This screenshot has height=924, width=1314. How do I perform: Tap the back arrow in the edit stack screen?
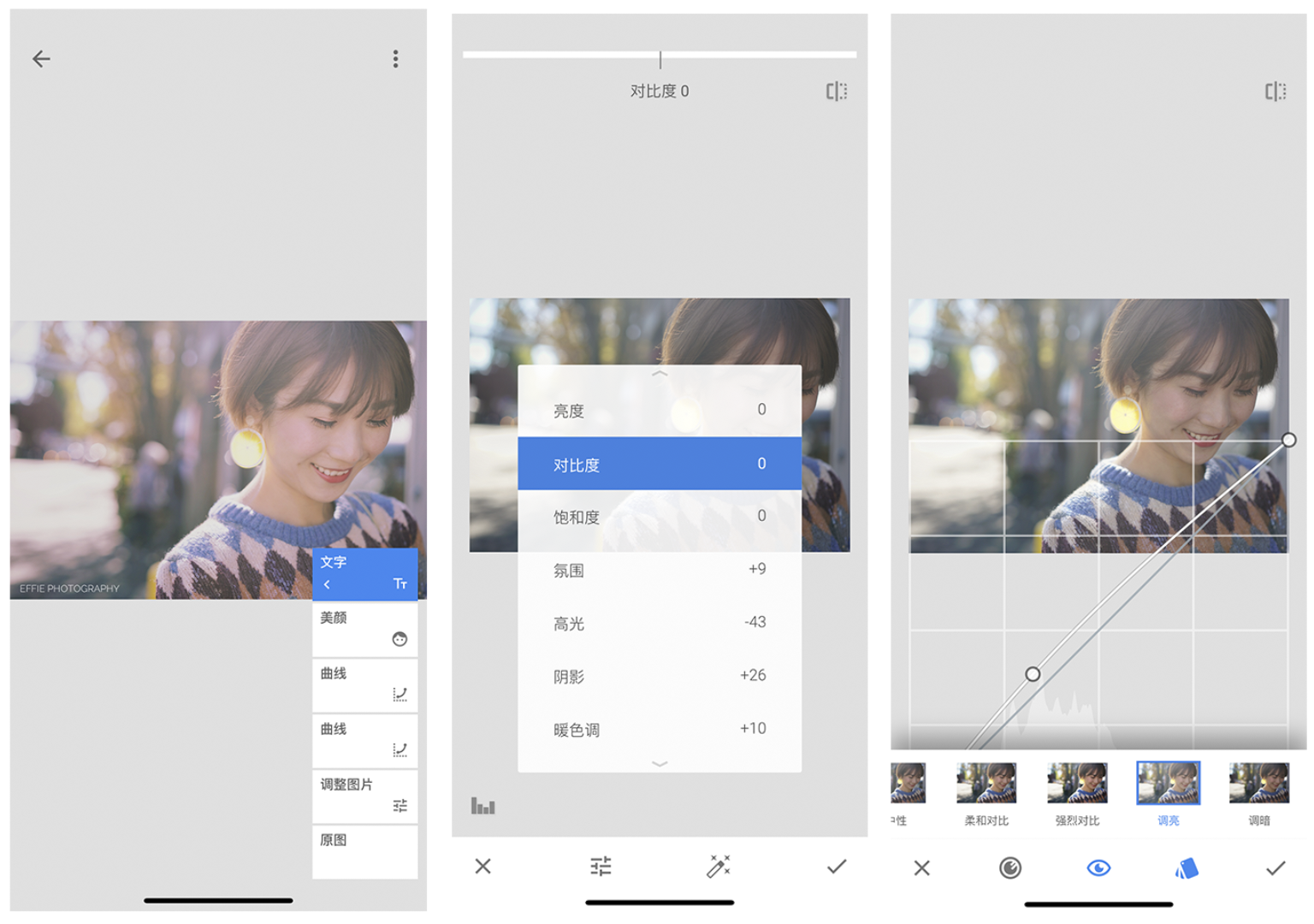click(x=41, y=59)
